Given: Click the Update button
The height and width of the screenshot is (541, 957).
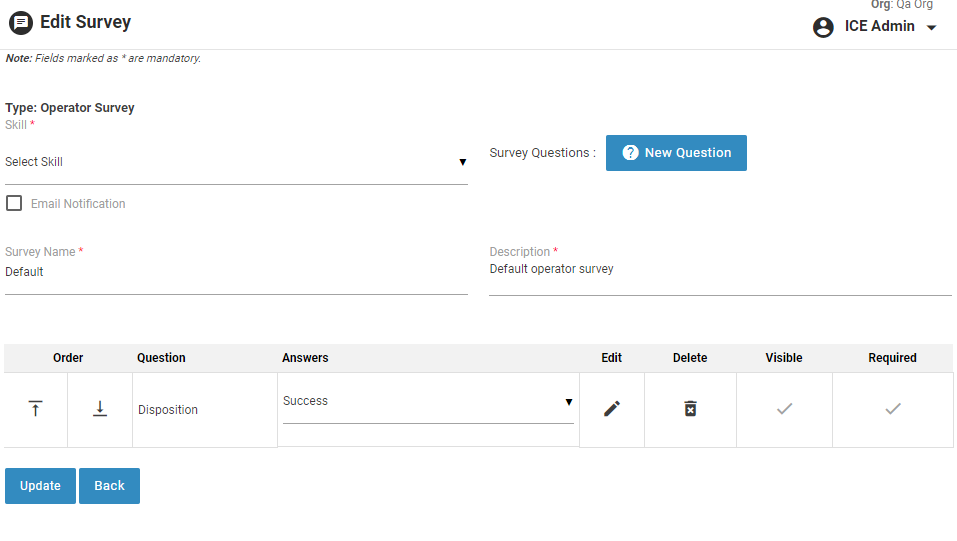Looking at the screenshot, I should point(40,486).
